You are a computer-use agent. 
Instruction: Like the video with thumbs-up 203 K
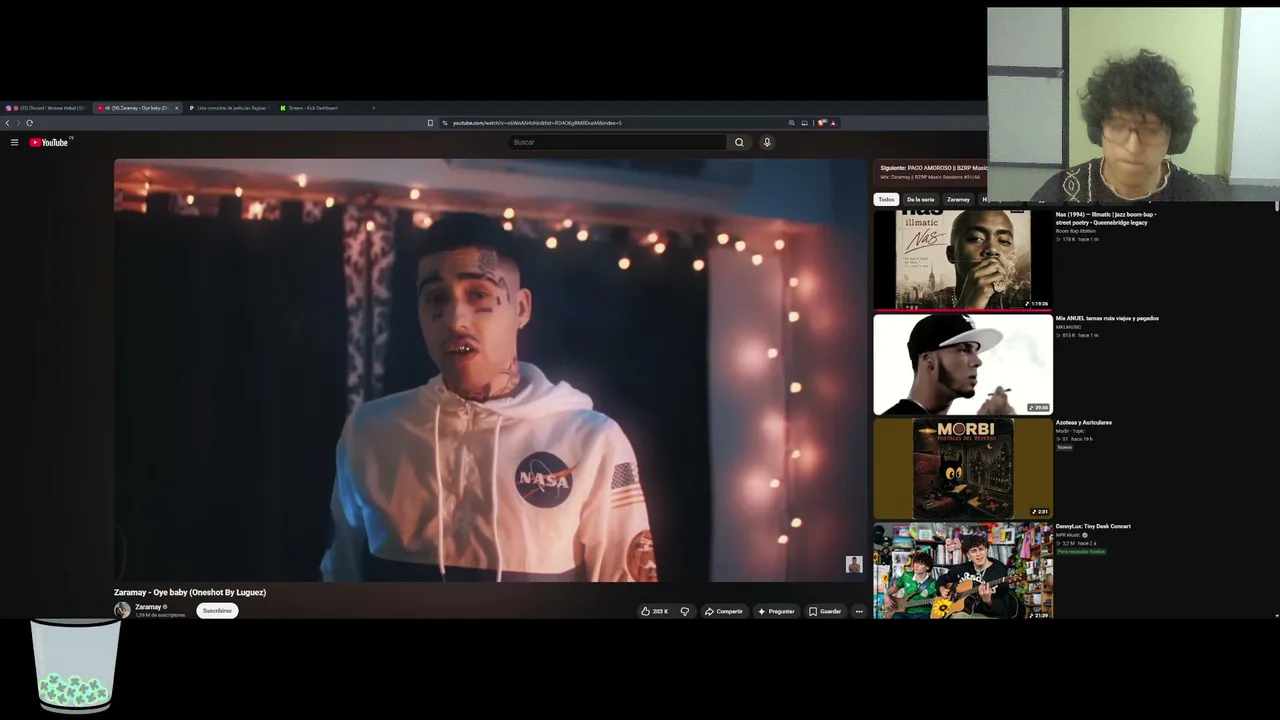(x=654, y=611)
